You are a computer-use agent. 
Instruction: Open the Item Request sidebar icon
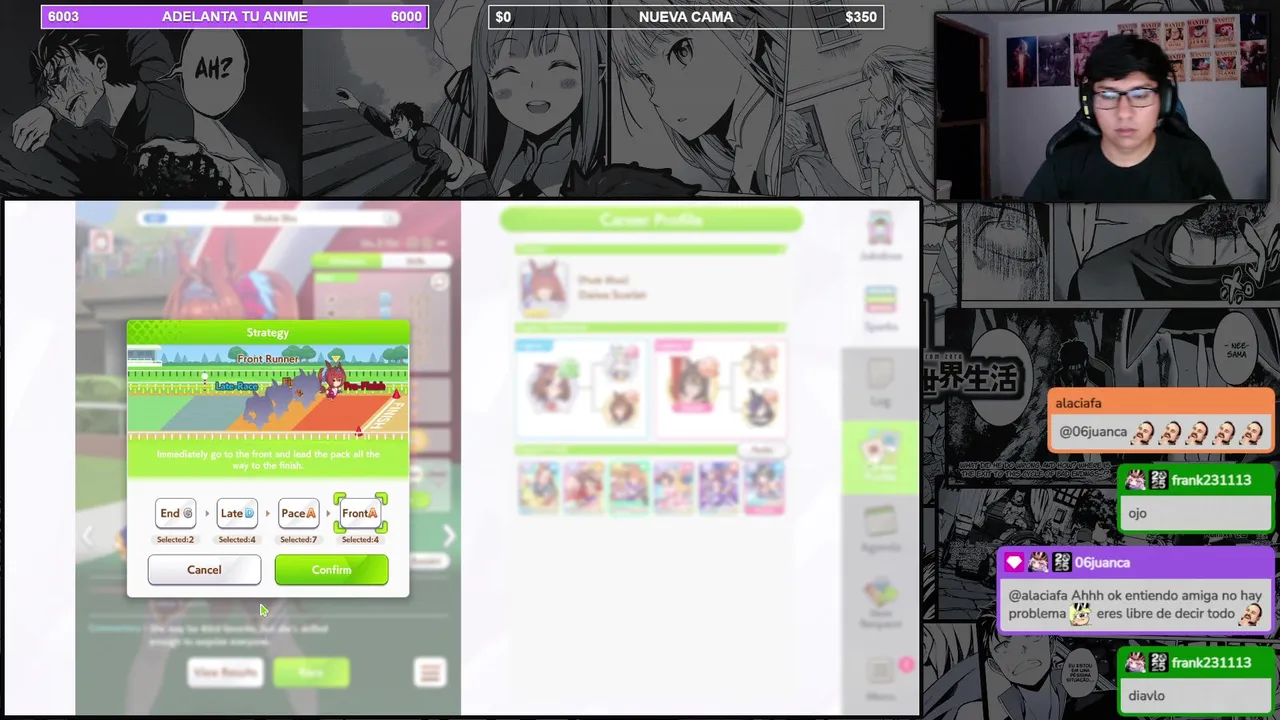[x=880, y=603]
